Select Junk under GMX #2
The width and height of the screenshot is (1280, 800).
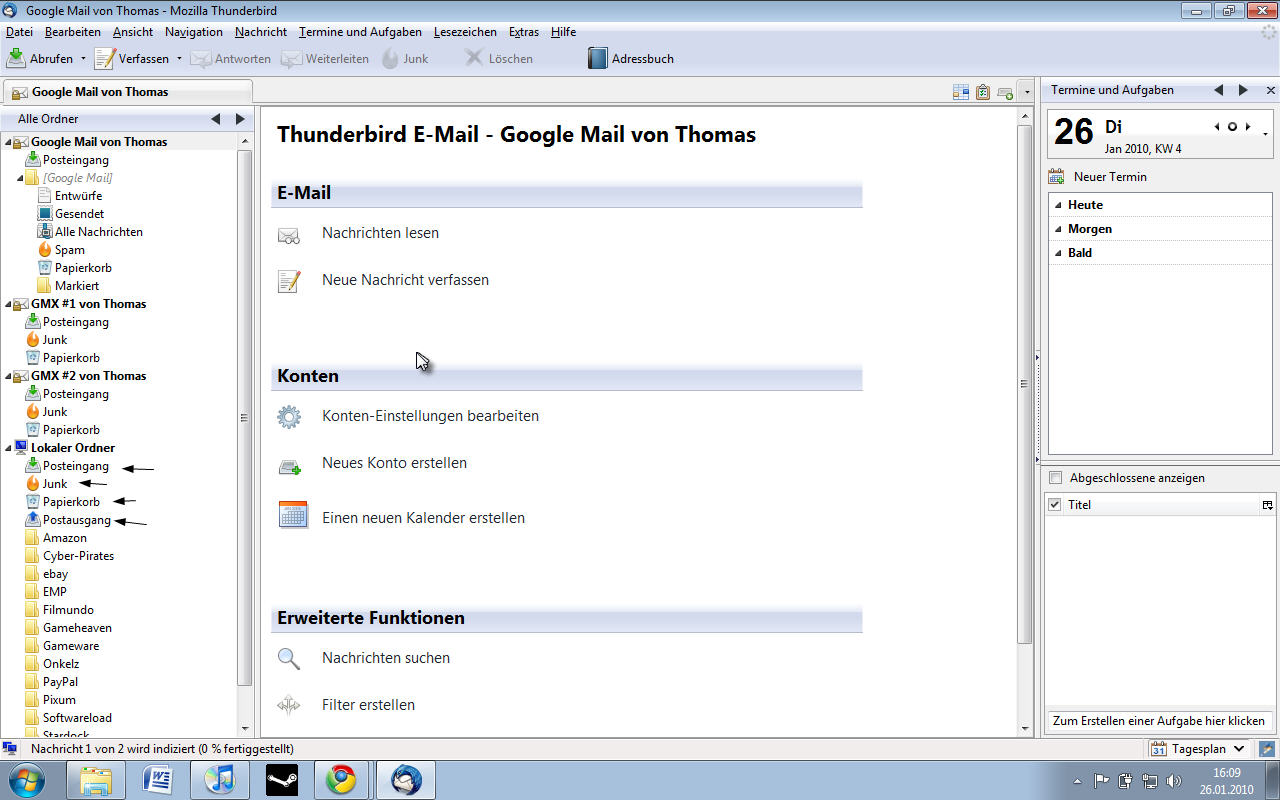(x=55, y=412)
